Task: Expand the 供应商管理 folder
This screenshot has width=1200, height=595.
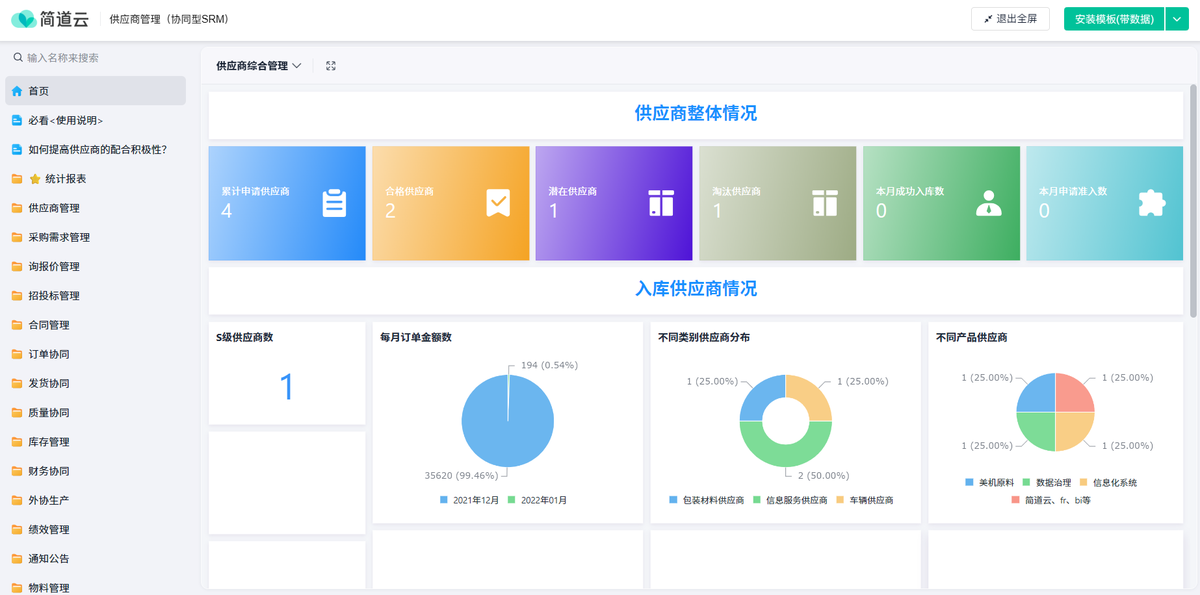Action: click(x=54, y=208)
